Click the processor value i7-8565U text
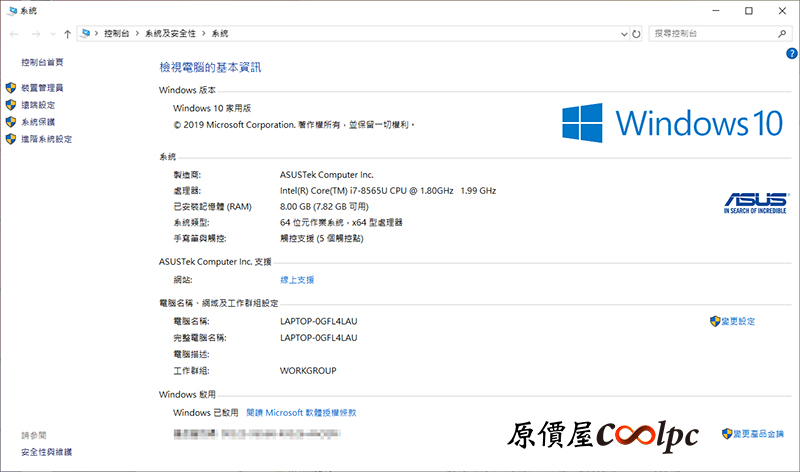Screen dimensions: 800x472 388,191
